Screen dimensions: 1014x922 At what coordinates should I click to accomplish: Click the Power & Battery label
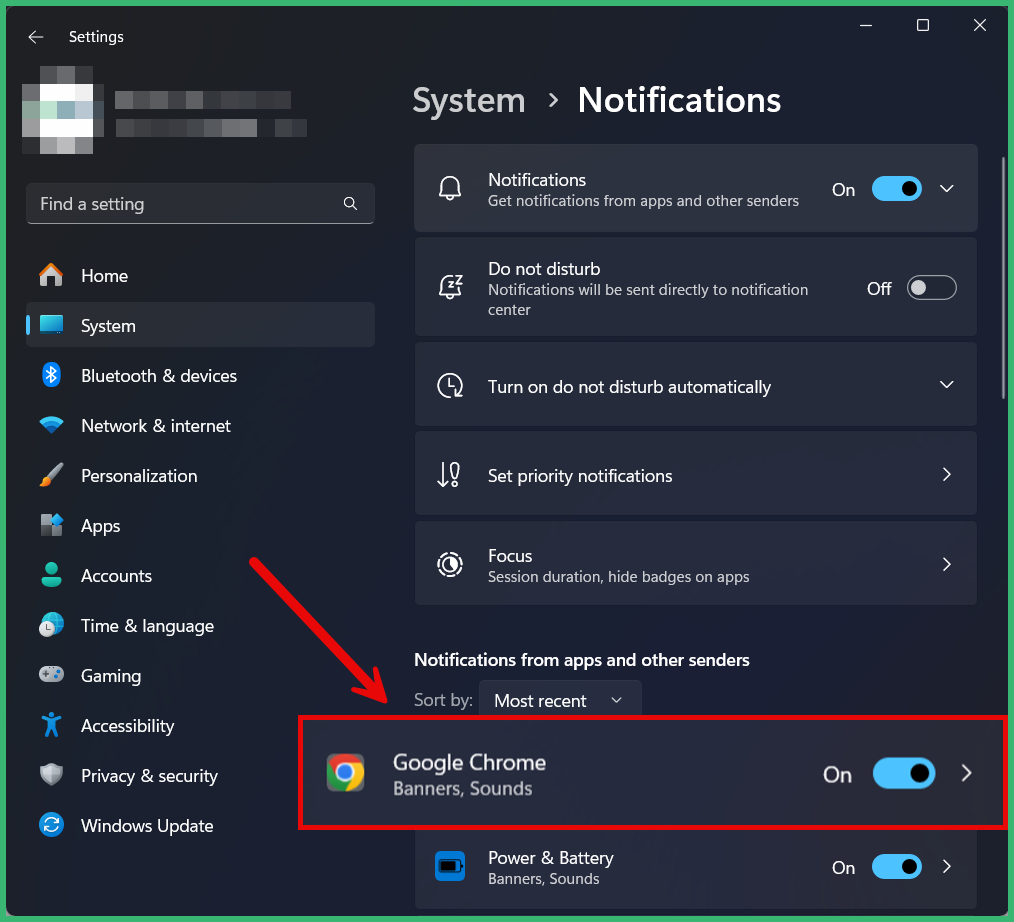[x=550, y=857]
